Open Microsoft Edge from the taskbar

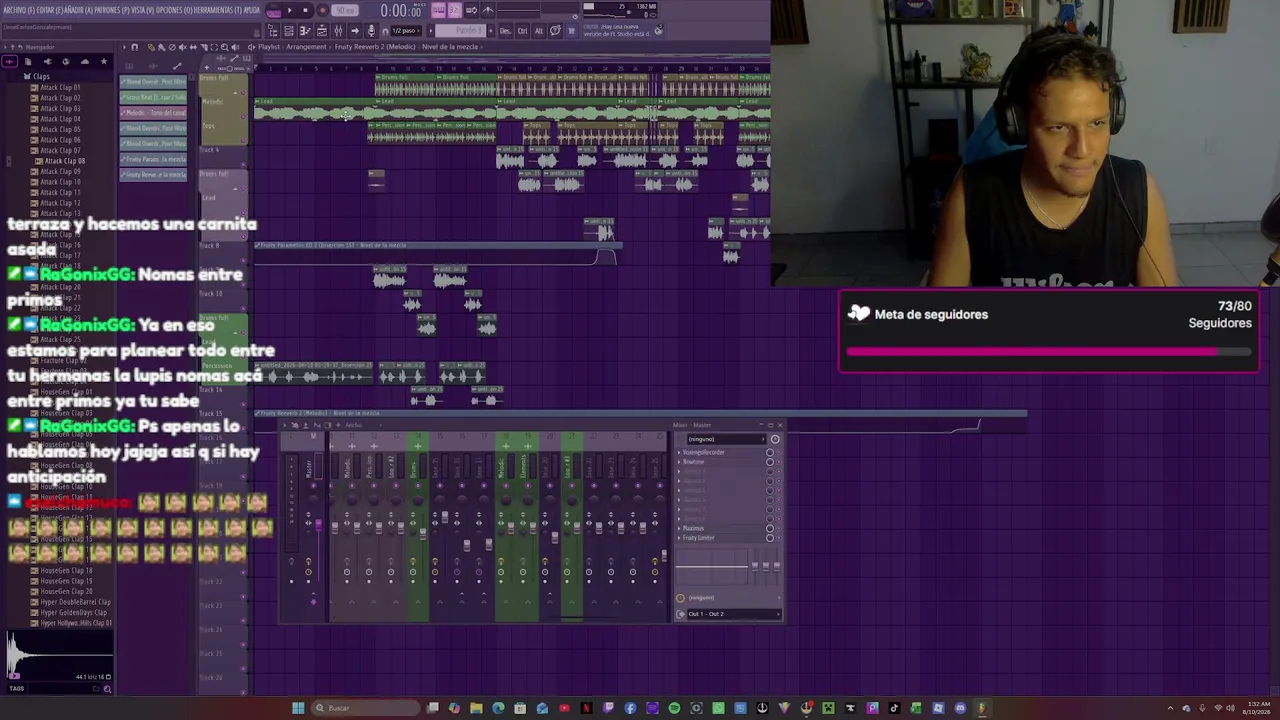coord(498,708)
